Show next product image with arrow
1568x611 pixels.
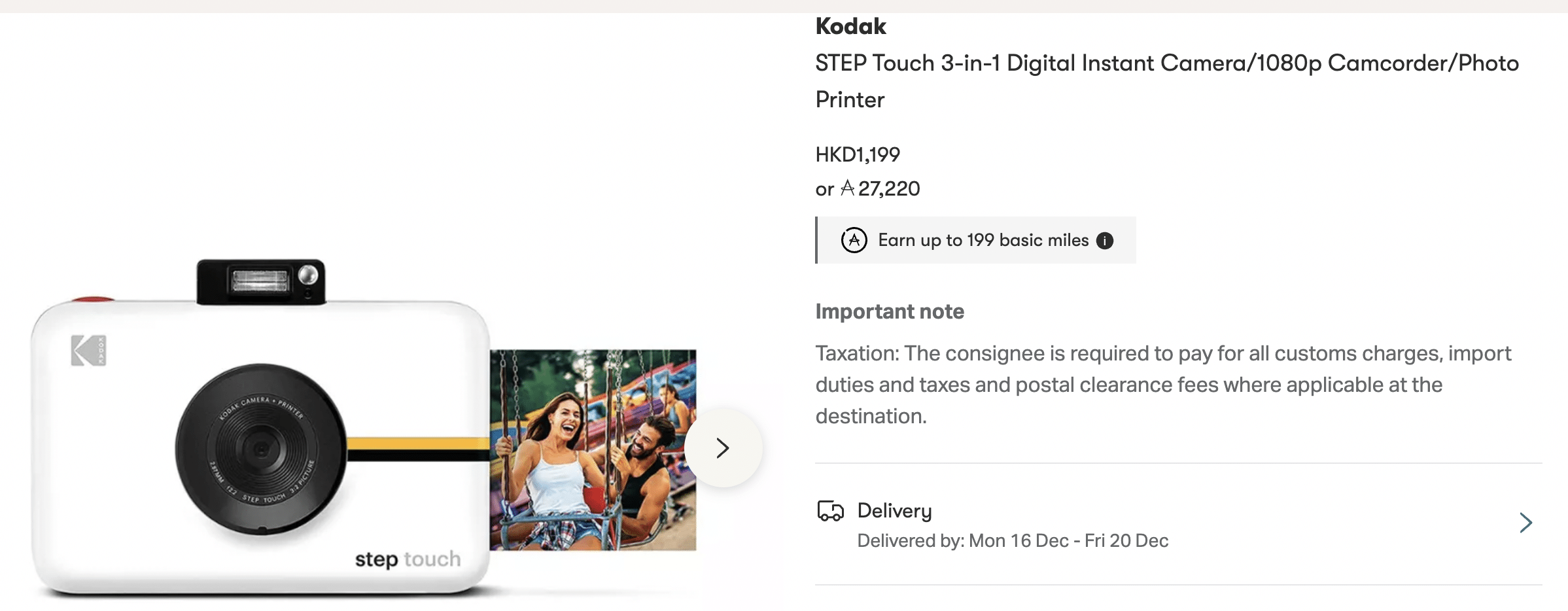point(722,448)
